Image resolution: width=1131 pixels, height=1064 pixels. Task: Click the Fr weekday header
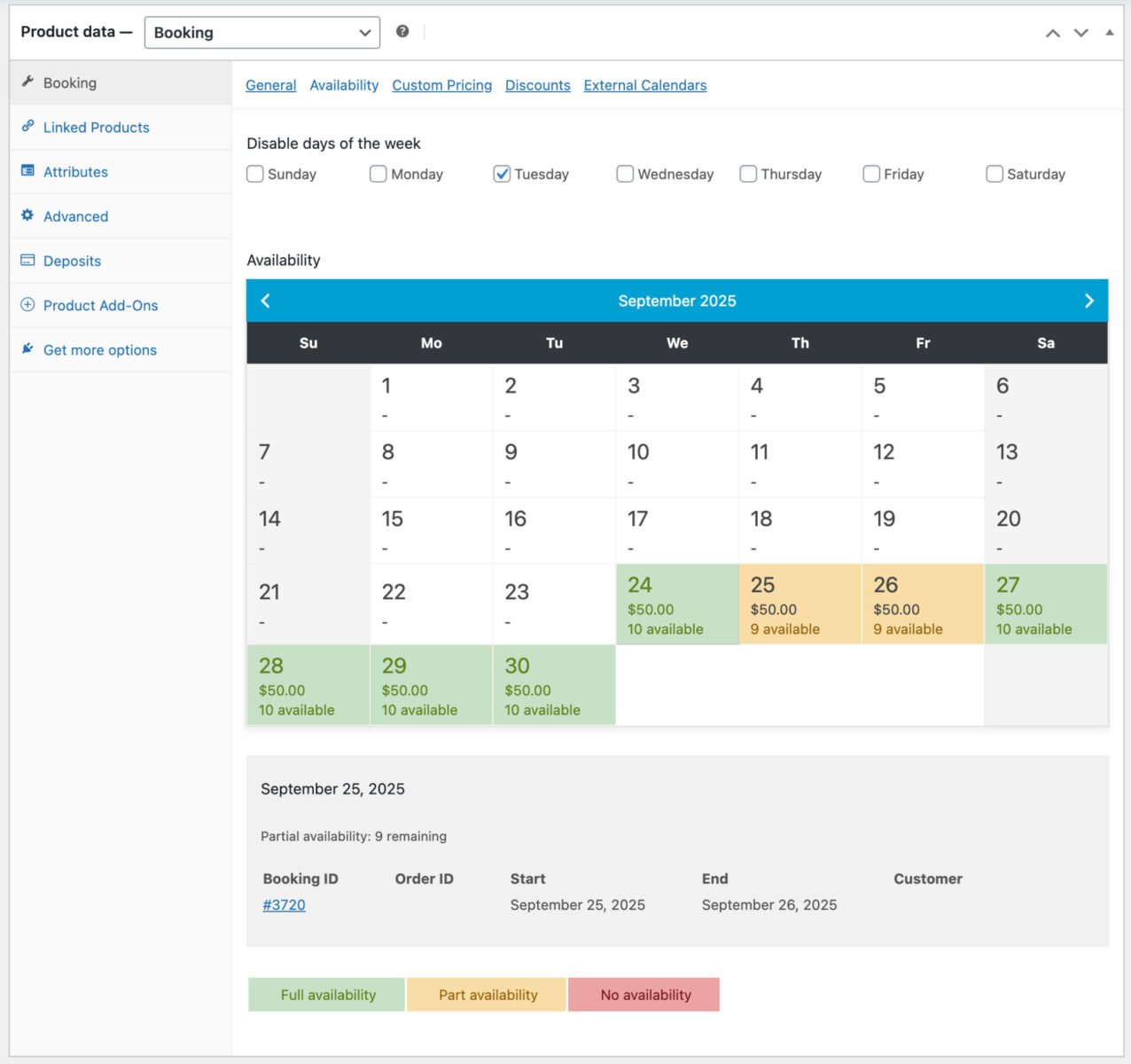tap(923, 343)
